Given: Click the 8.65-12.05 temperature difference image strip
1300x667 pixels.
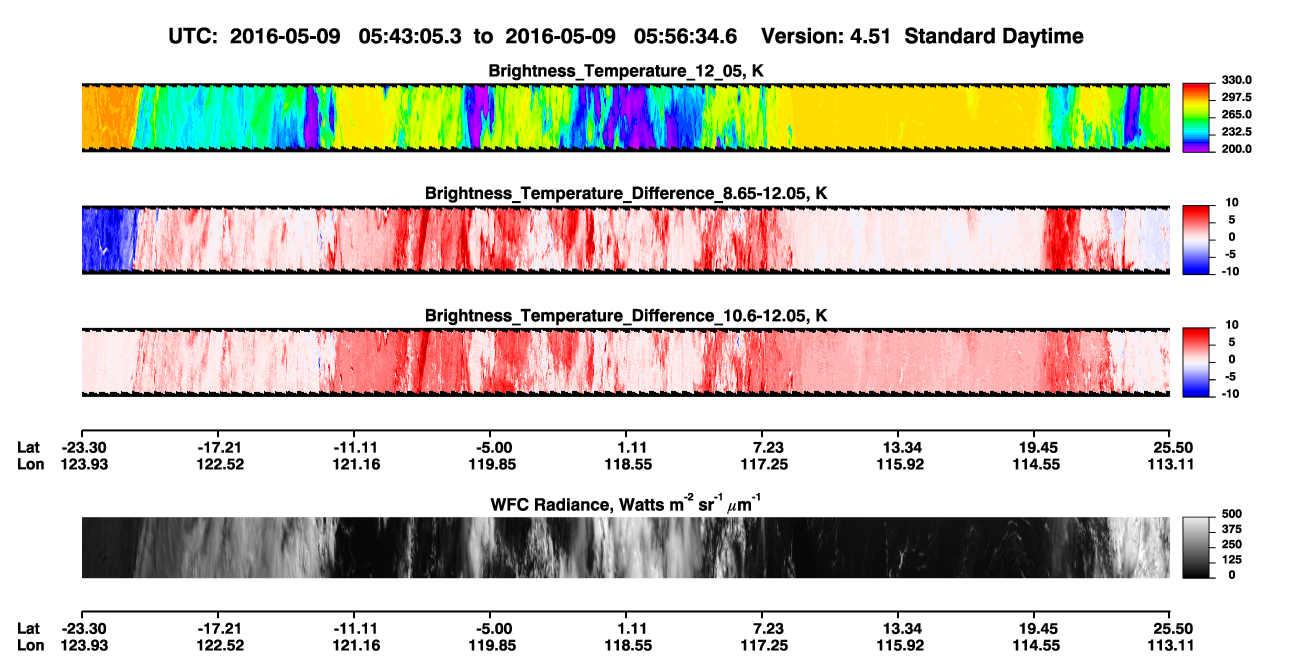Looking at the screenshot, I should 625,239.
